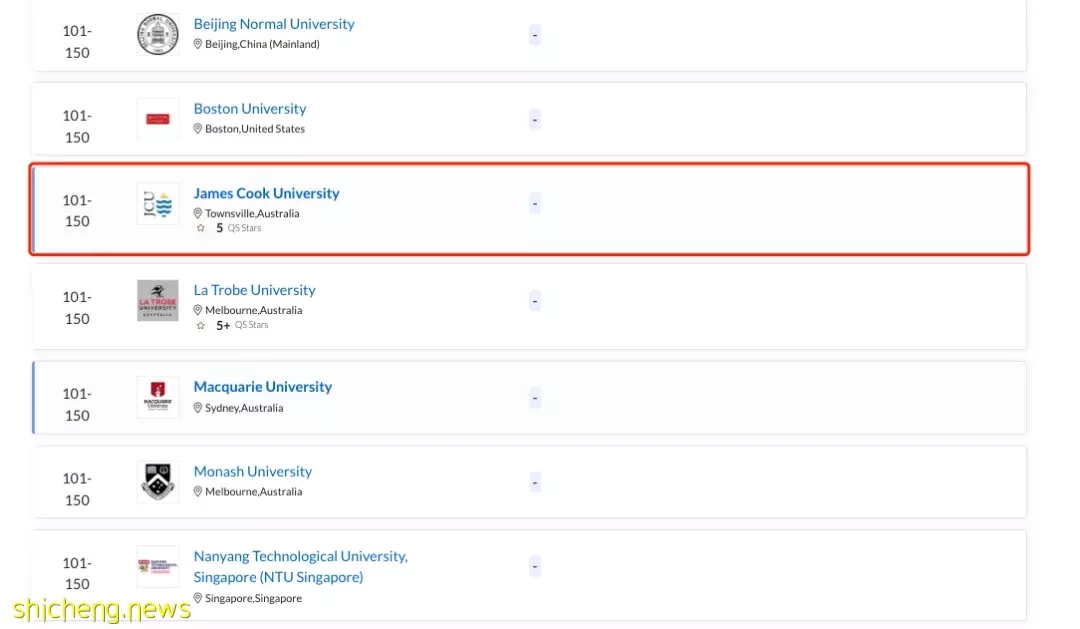The width and height of the screenshot is (1080, 629).
Task: Click the location pin beside Boston,United States
Action: point(198,129)
